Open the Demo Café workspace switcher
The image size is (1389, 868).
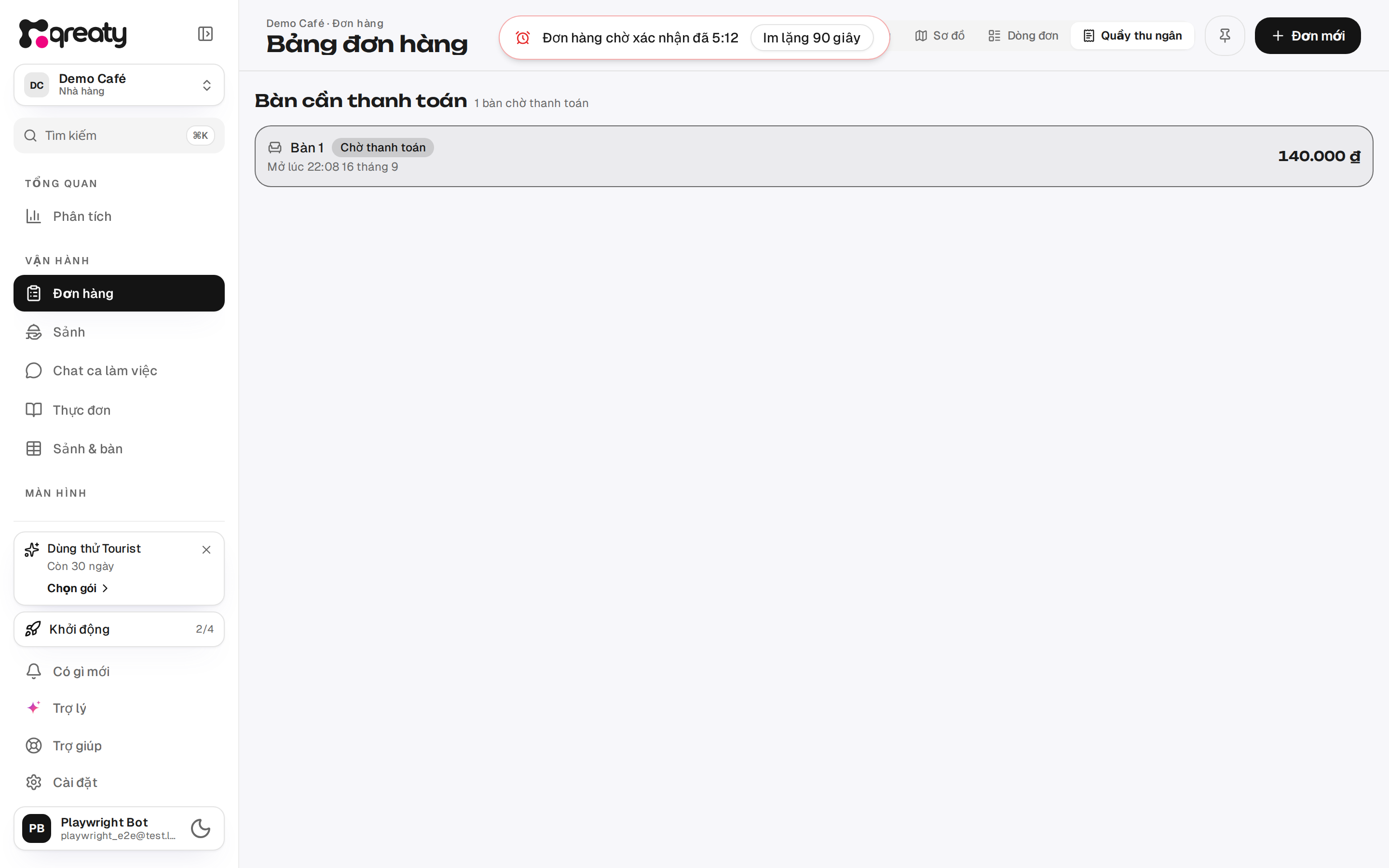tap(119, 85)
